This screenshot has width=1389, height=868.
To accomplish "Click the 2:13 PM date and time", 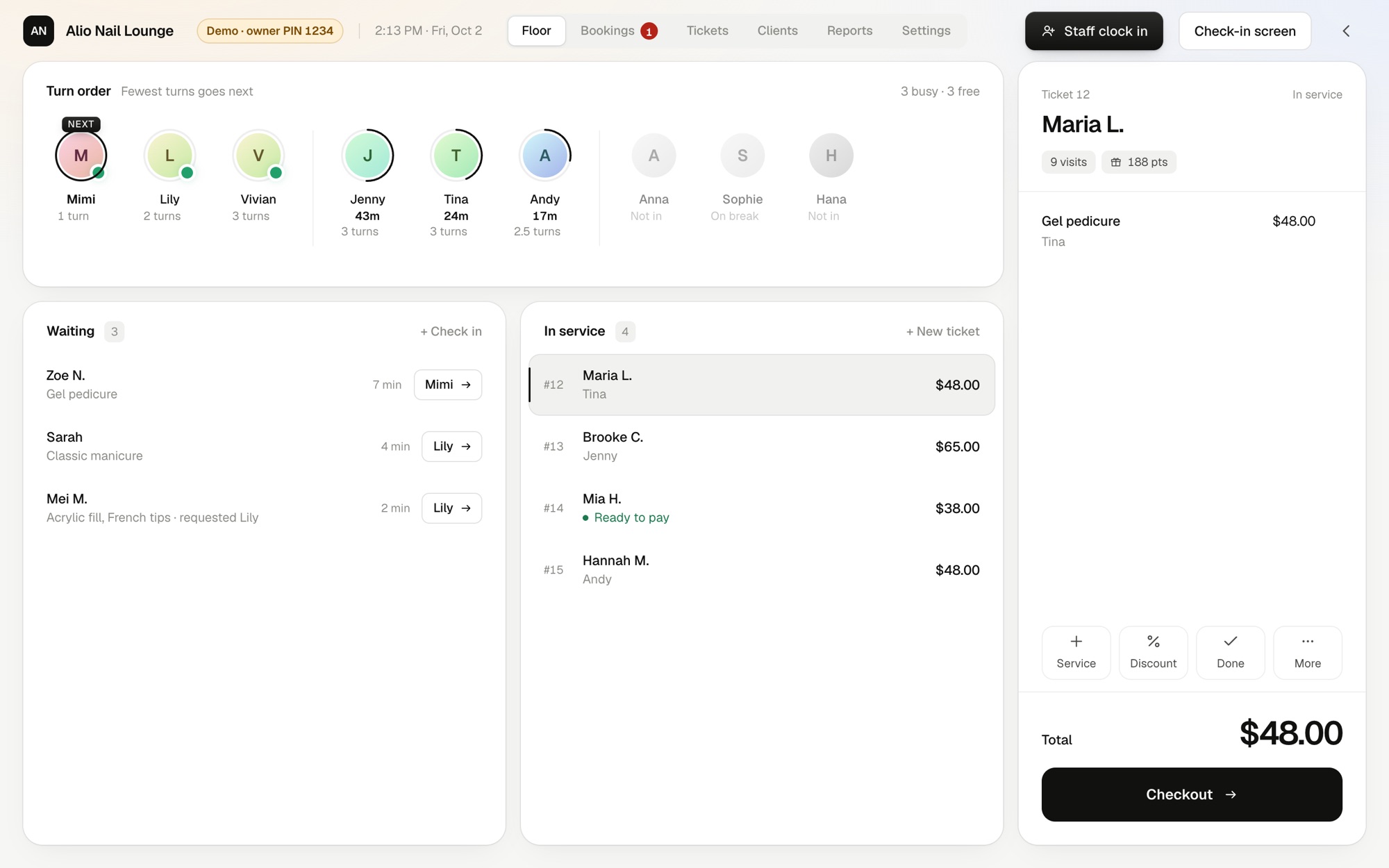I will point(428,31).
